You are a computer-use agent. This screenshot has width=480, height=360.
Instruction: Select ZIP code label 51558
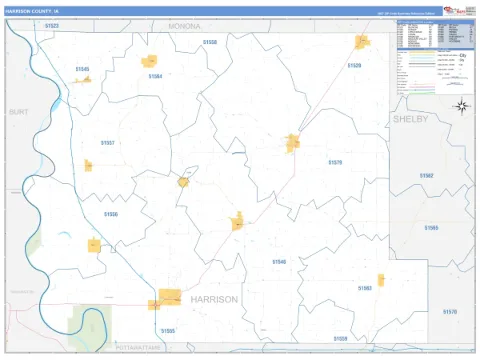210,42
